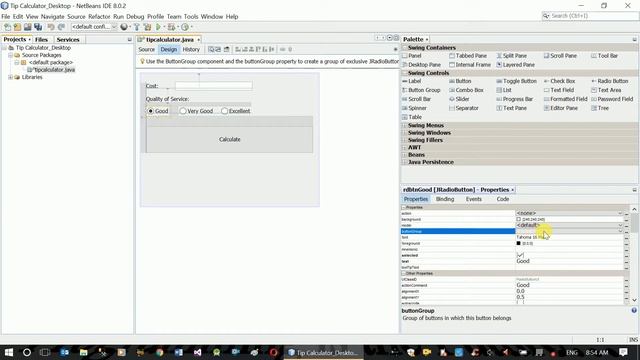Viewport: 640px width, 360px height.
Task: Click the foreground black color swatch
Action: (x=518, y=243)
